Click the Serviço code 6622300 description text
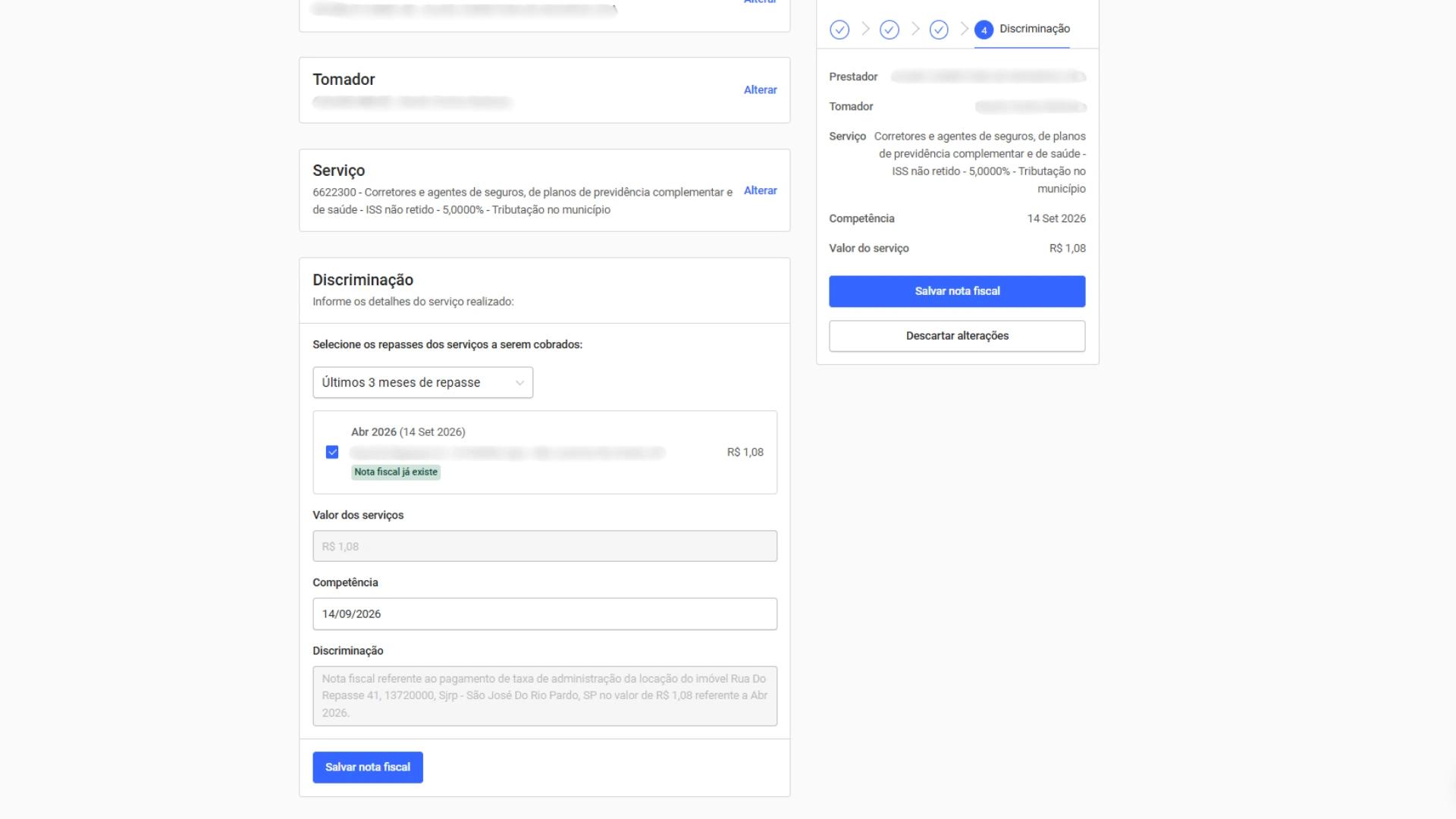1456x819 pixels. tap(522, 201)
